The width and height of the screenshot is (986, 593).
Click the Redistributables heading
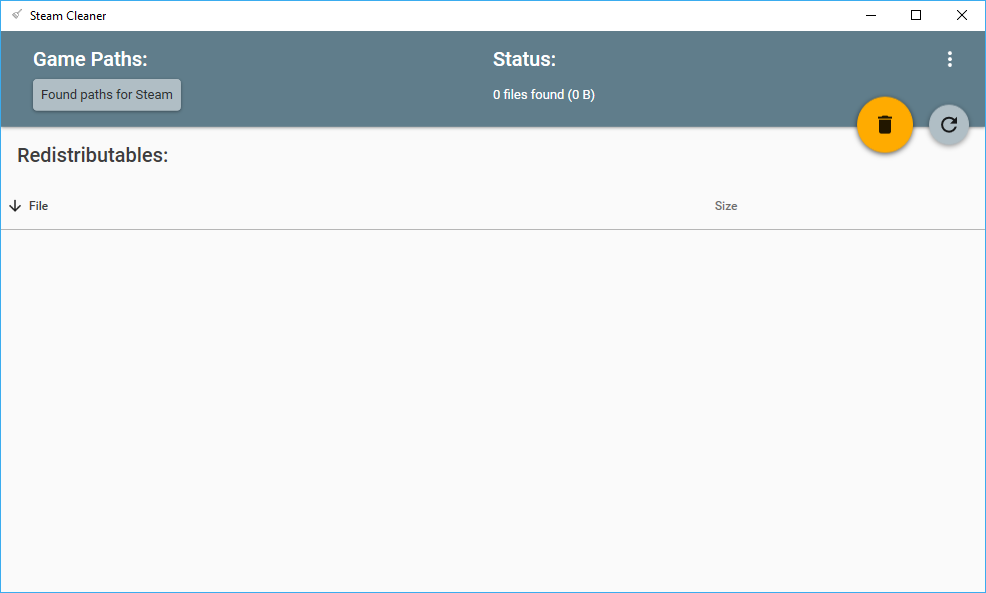pyautogui.click(x=92, y=155)
